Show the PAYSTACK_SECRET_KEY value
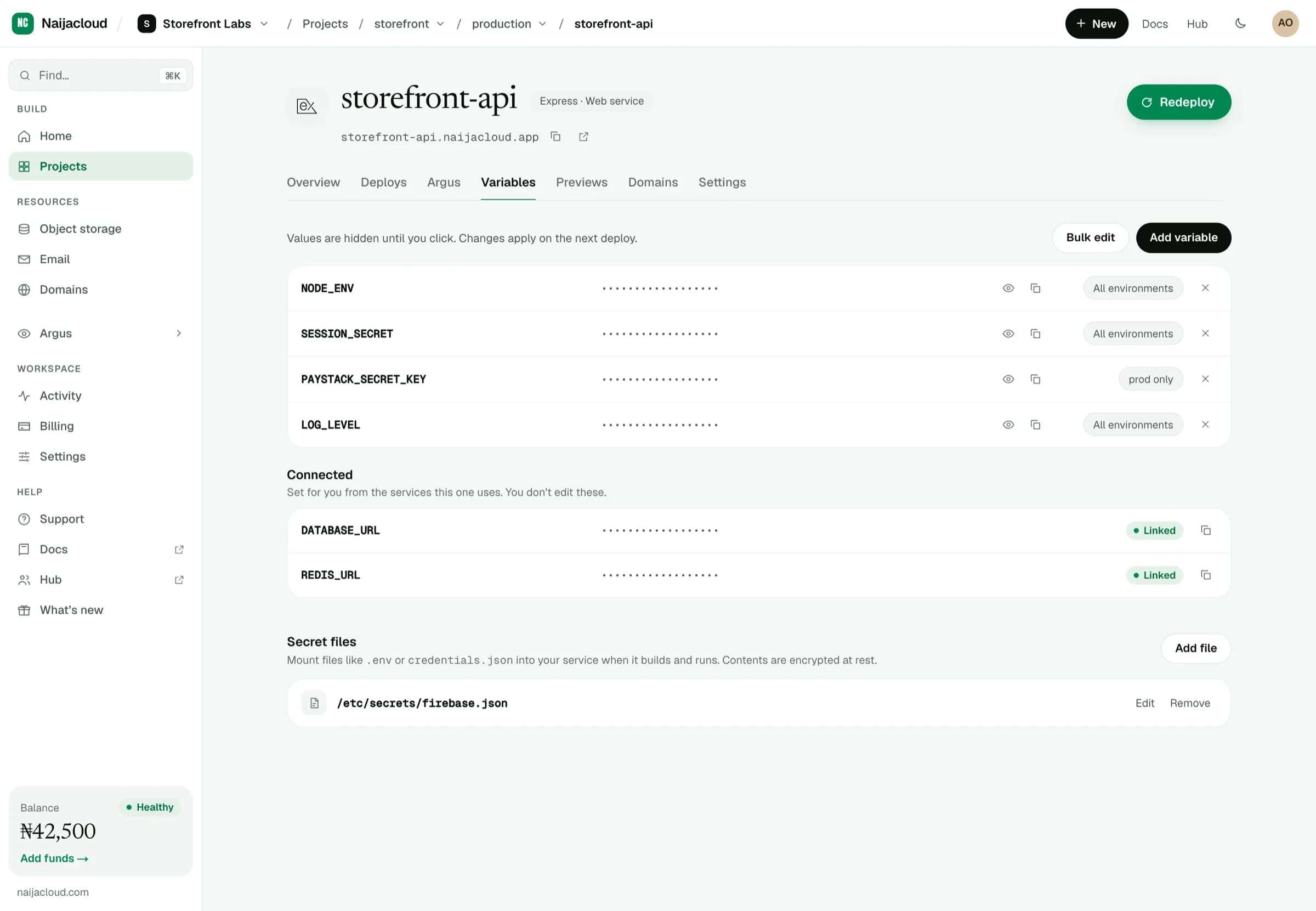This screenshot has height=911, width=1316. pyautogui.click(x=1008, y=379)
